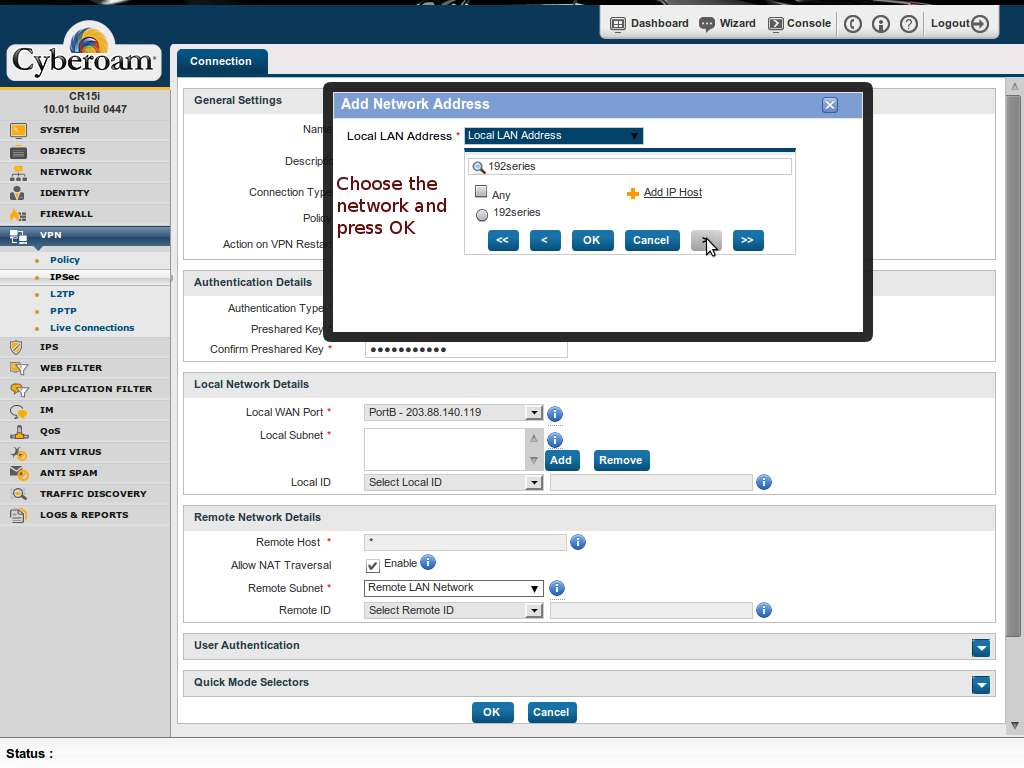1024x768 pixels.
Task: Click Logout in the top bar
Action: 960,24
